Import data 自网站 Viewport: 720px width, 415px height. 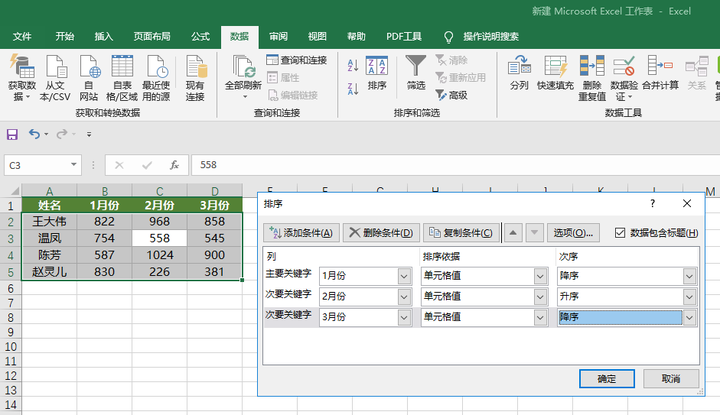[x=89, y=78]
